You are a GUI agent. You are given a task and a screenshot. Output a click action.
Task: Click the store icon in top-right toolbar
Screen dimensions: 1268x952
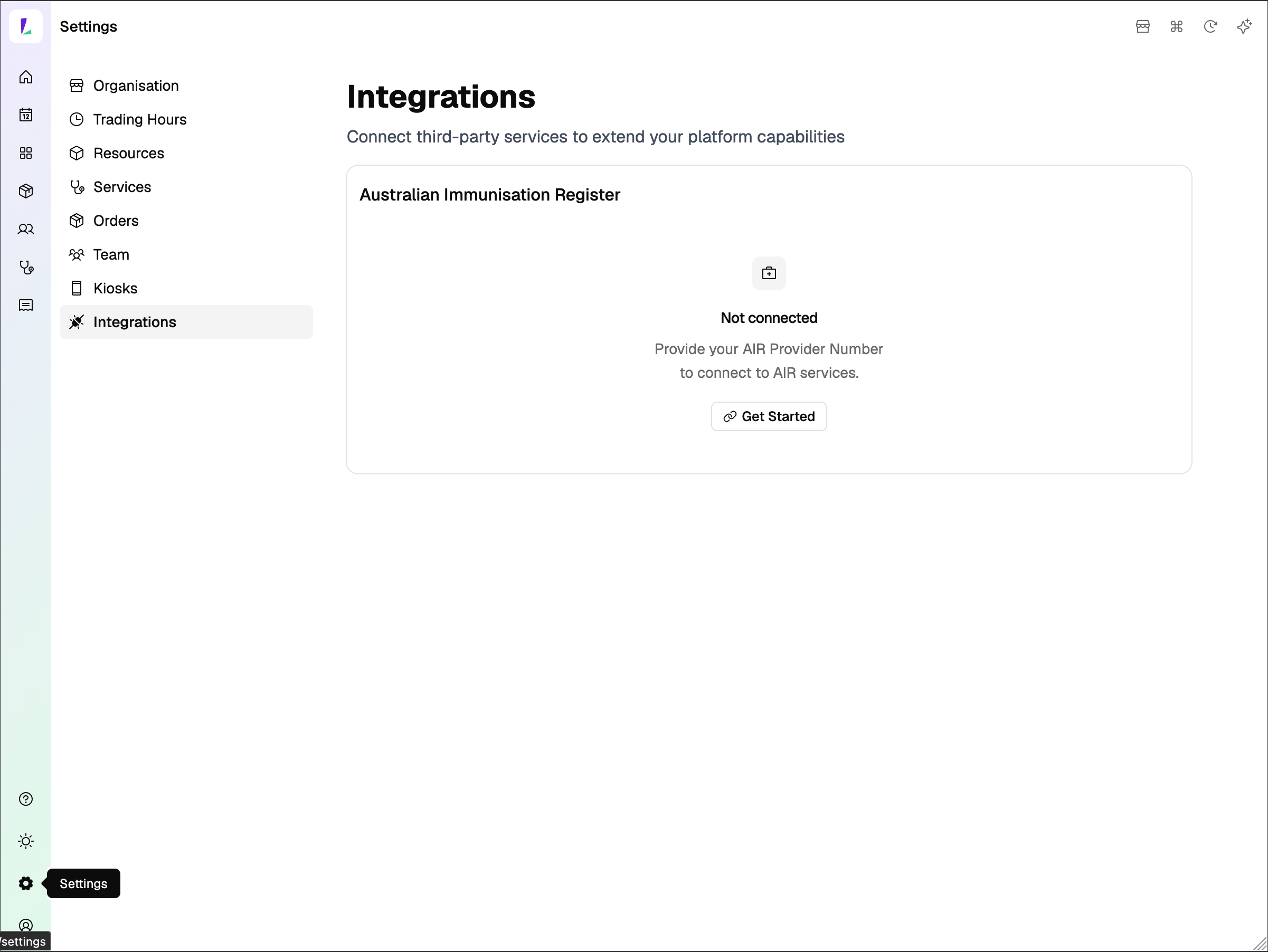(1142, 26)
